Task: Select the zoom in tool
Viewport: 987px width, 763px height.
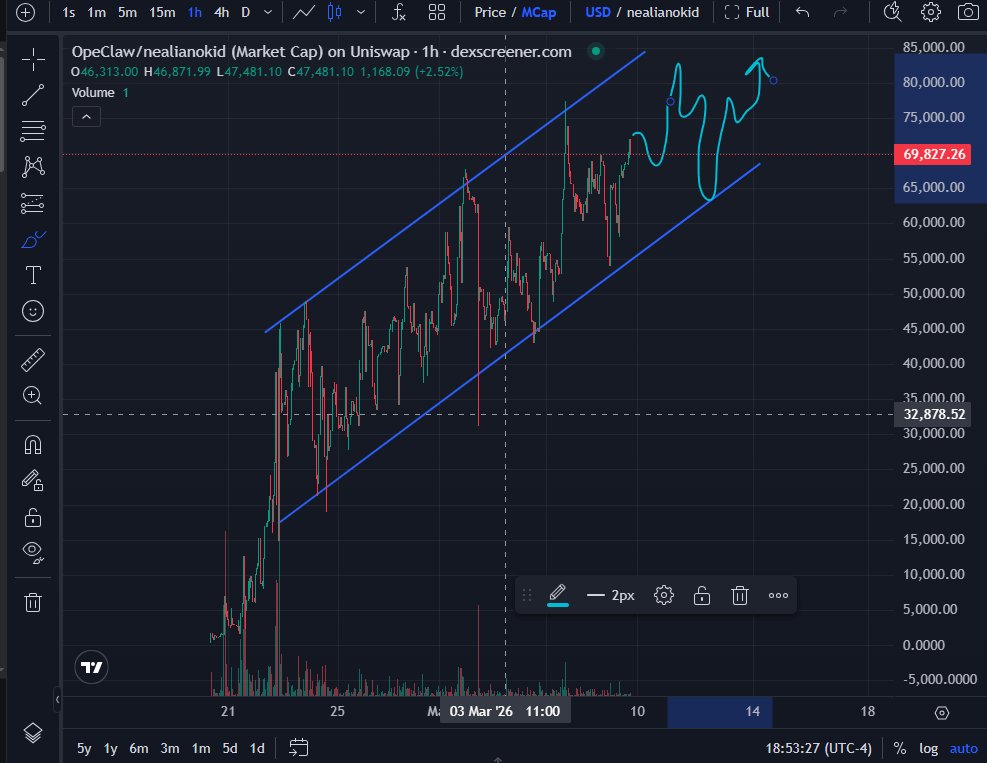Action: coord(33,395)
